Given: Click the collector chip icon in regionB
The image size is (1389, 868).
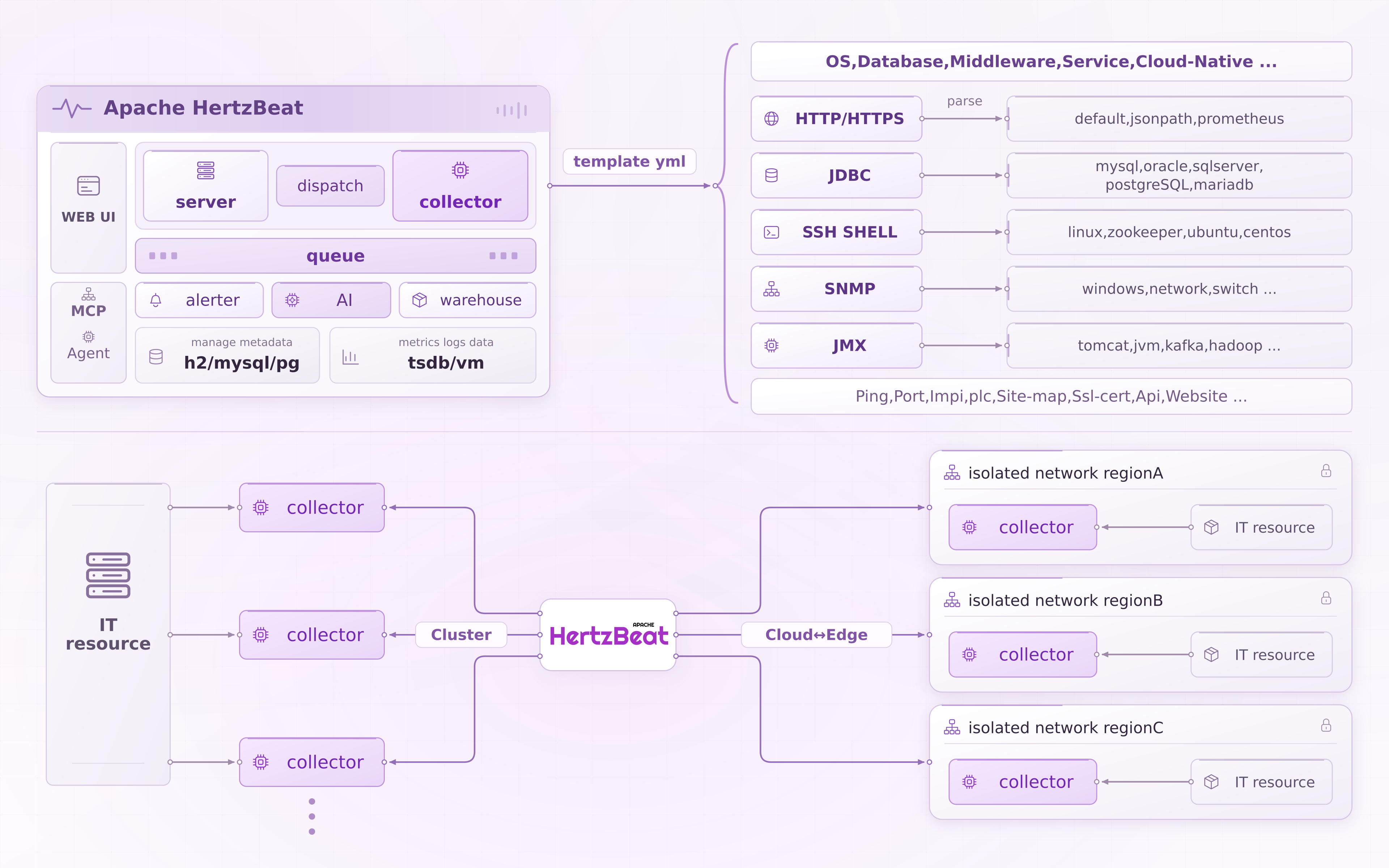Looking at the screenshot, I should [969, 655].
